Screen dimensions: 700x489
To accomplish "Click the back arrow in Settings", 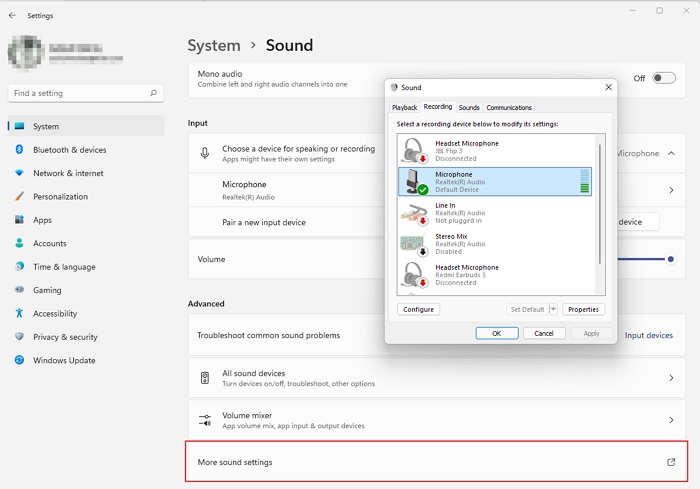I will [12, 15].
